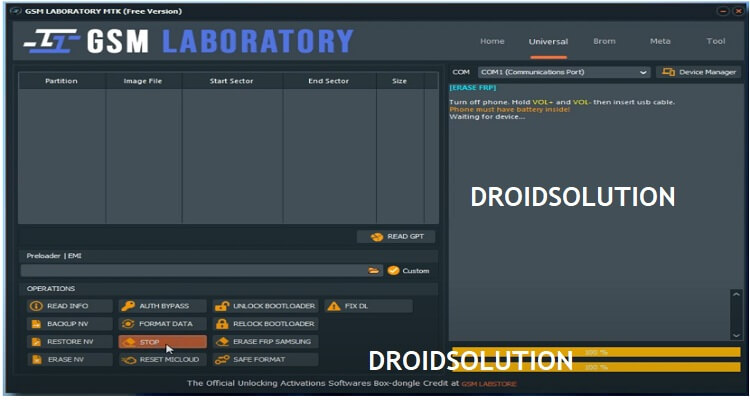Click the Waiting for device log line
This screenshot has width=750, height=400.
coord(487,117)
